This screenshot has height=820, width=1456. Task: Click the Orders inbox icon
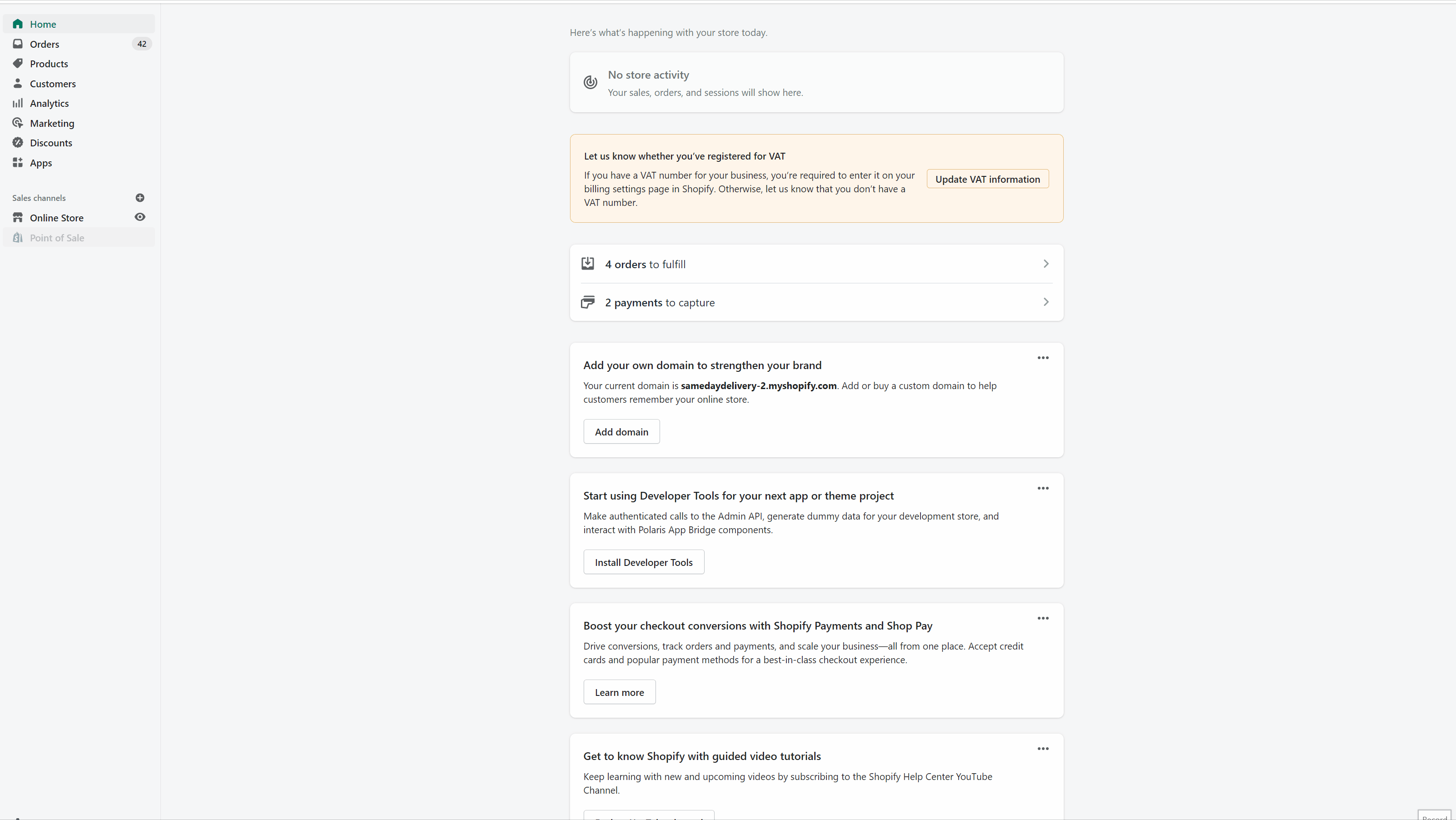click(18, 44)
